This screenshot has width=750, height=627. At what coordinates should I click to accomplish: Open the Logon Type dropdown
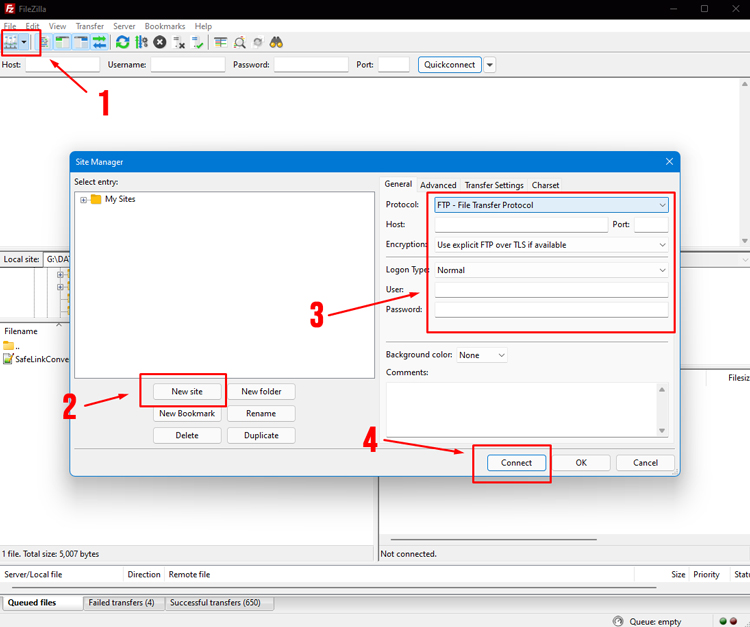click(x=551, y=270)
